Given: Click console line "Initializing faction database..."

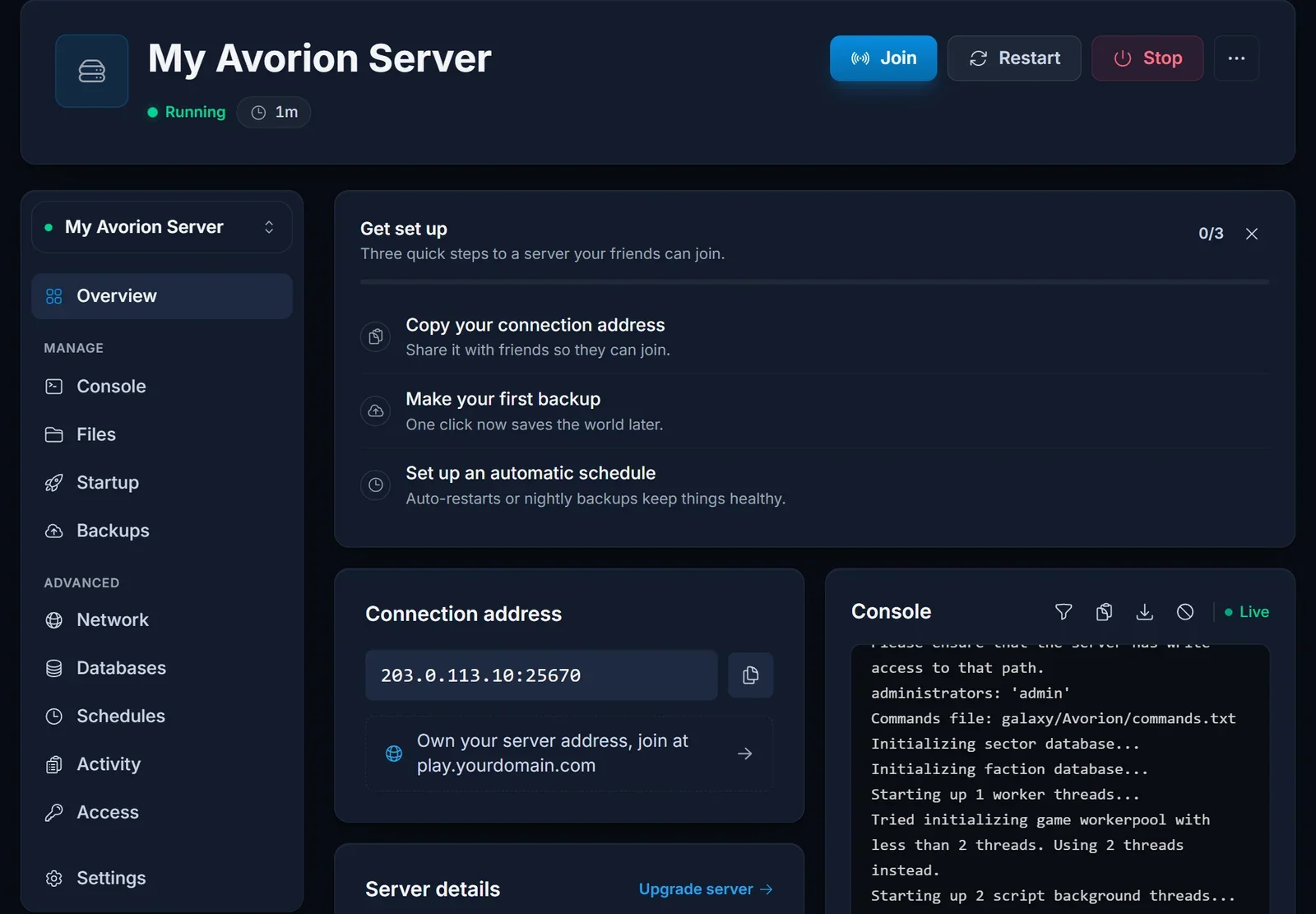Looking at the screenshot, I should 1009,769.
